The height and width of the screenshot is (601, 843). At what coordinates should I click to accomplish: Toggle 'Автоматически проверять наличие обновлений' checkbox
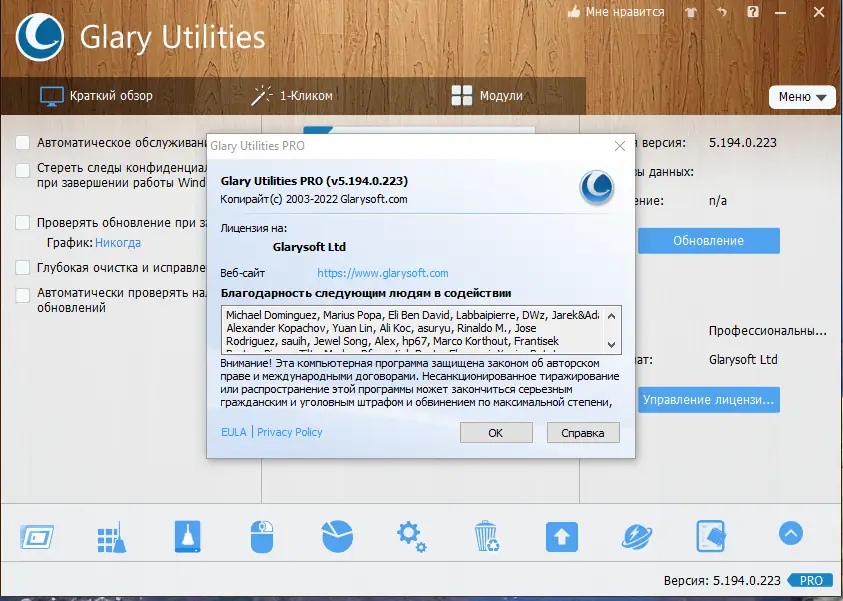23,295
